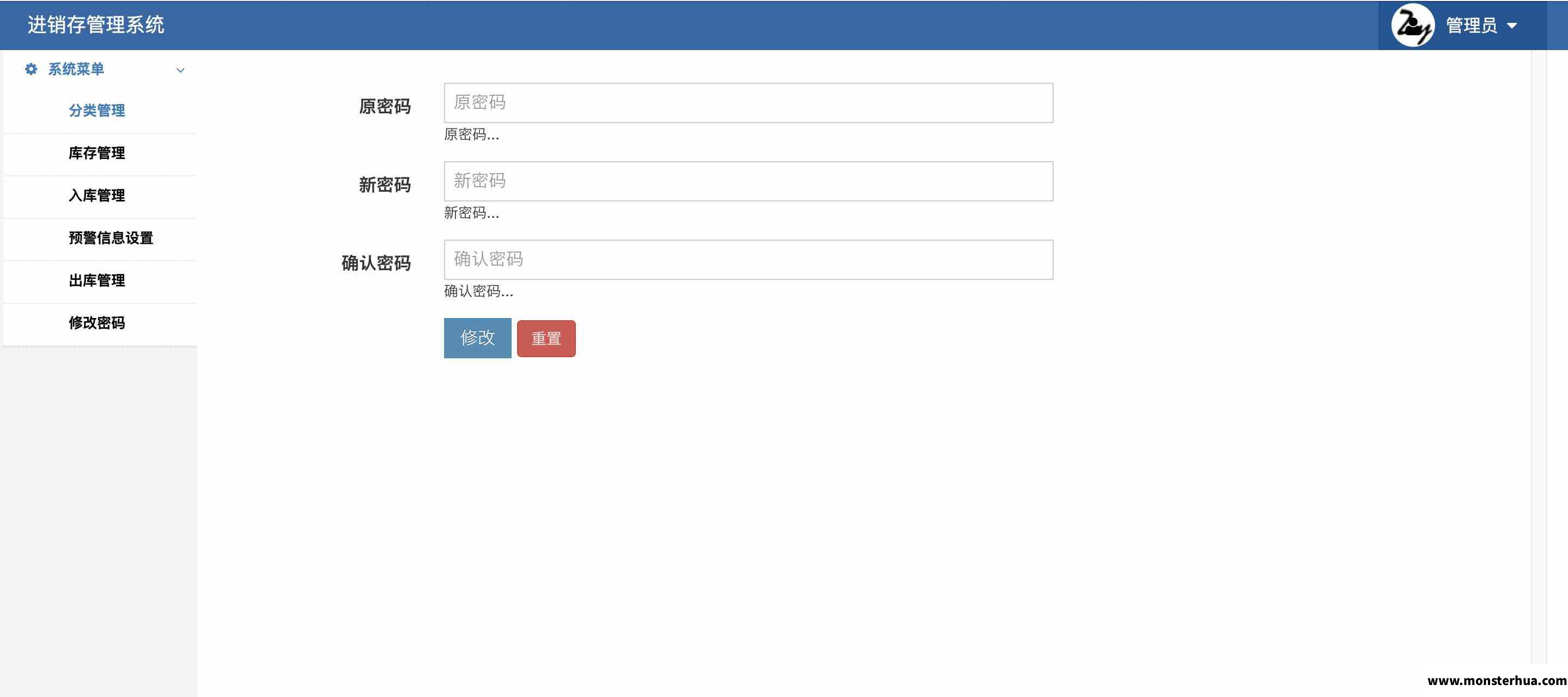Go to 入库管理 in the sidebar
This screenshot has height=697, width=1568.
point(97,196)
